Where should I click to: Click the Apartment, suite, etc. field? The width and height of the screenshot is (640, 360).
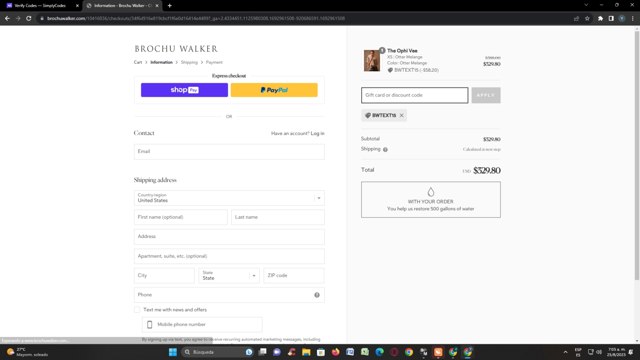(229, 256)
